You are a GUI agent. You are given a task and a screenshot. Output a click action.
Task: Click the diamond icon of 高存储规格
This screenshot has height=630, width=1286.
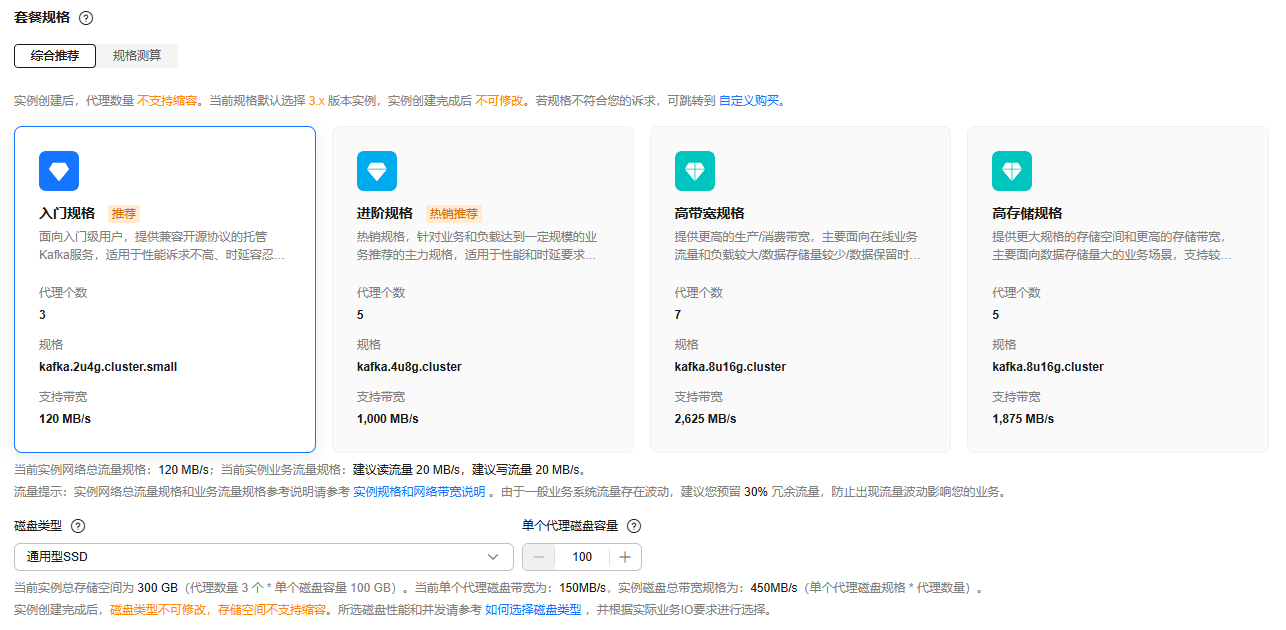pos(1012,171)
